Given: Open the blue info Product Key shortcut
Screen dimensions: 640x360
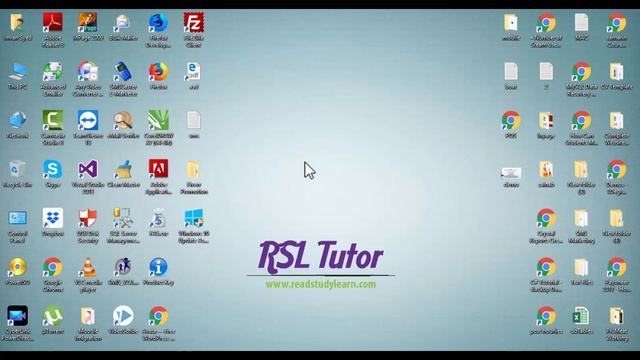Looking at the screenshot, I should click(158, 267).
